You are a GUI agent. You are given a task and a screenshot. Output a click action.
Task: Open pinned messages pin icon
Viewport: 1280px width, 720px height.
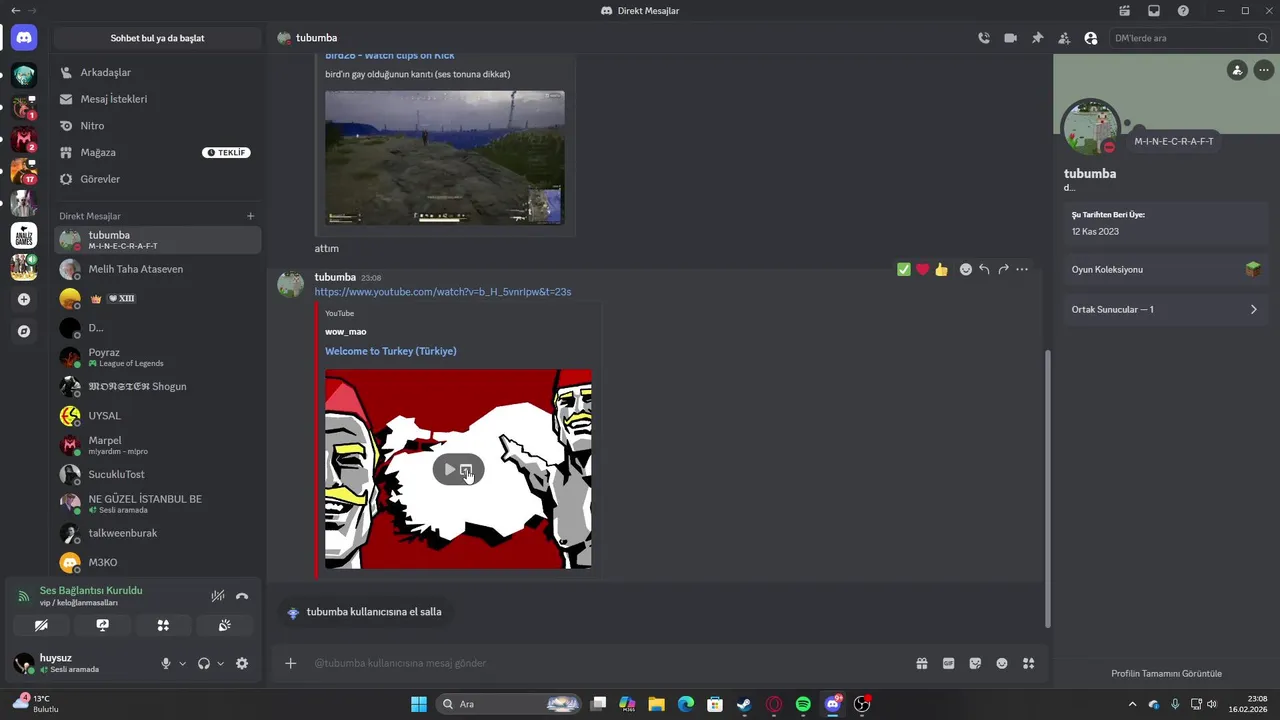click(1037, 38)
